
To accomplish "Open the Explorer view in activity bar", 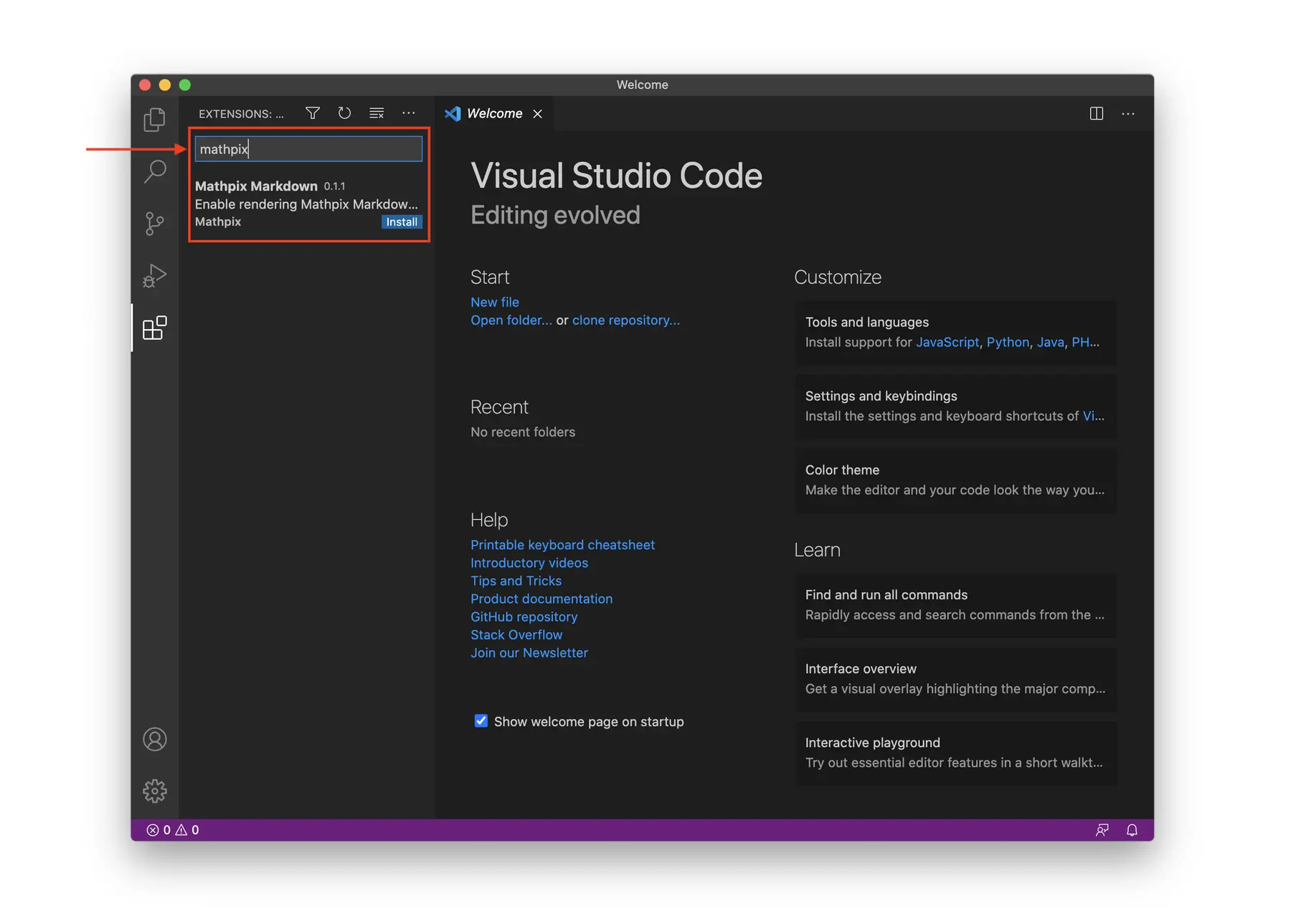I will click(x=154, y=119).
